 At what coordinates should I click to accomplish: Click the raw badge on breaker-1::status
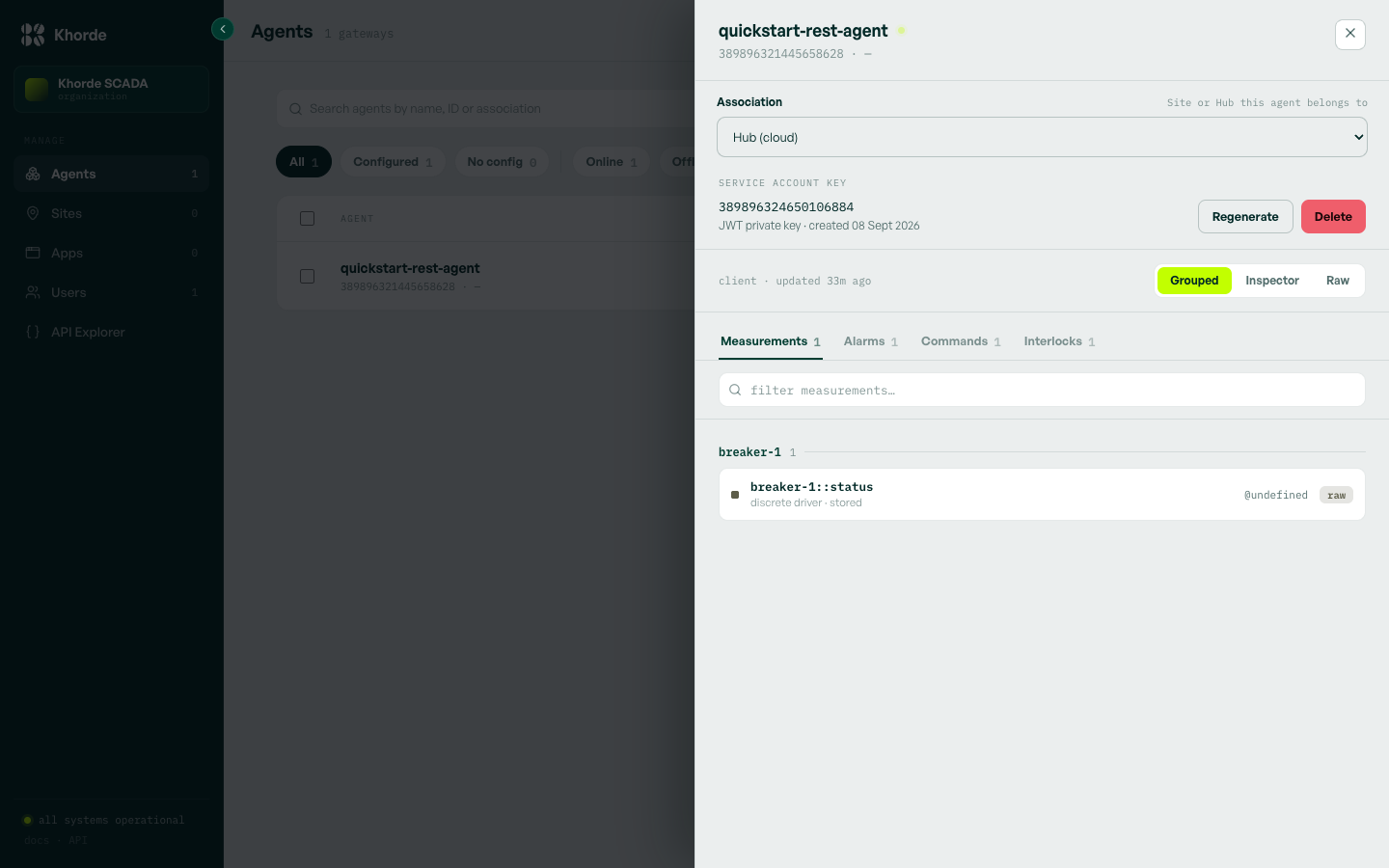[x=1336, y=495]
